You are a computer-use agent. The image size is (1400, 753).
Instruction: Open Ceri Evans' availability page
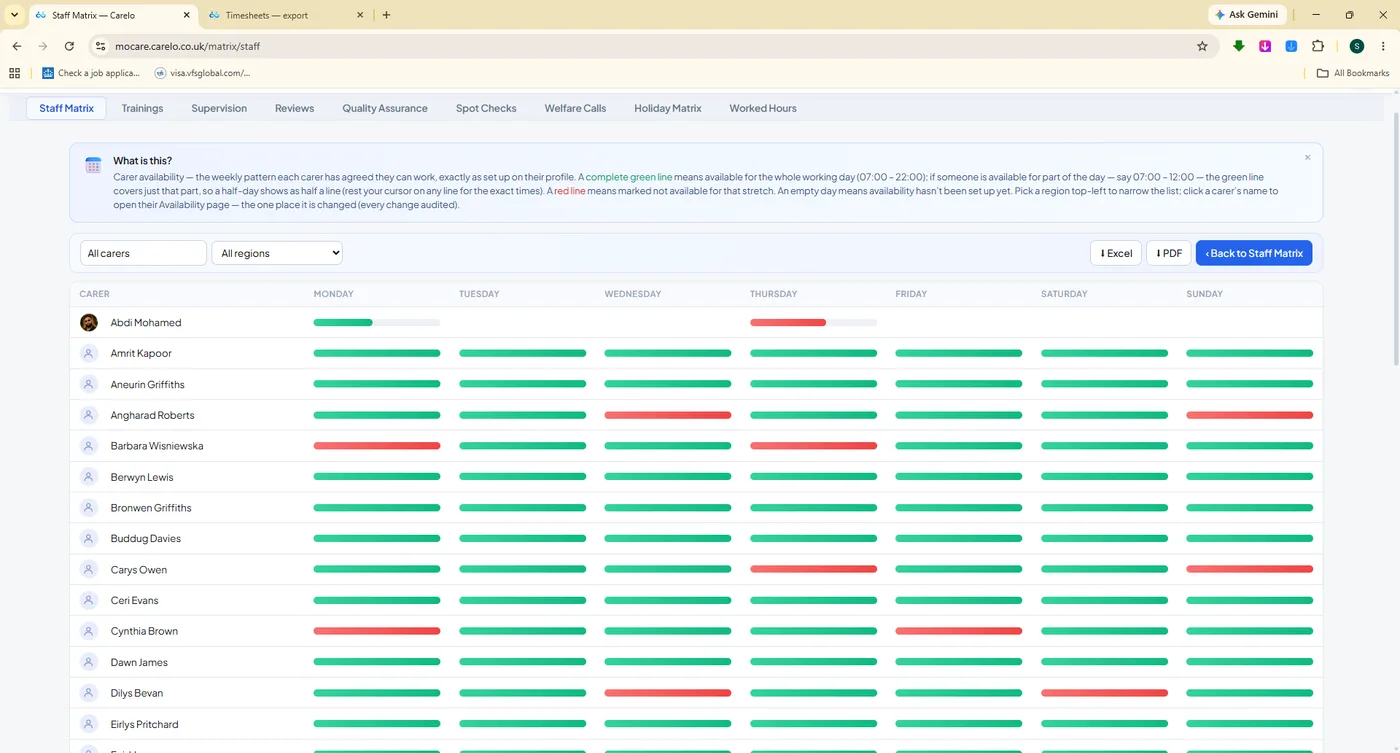pos(134,601)
